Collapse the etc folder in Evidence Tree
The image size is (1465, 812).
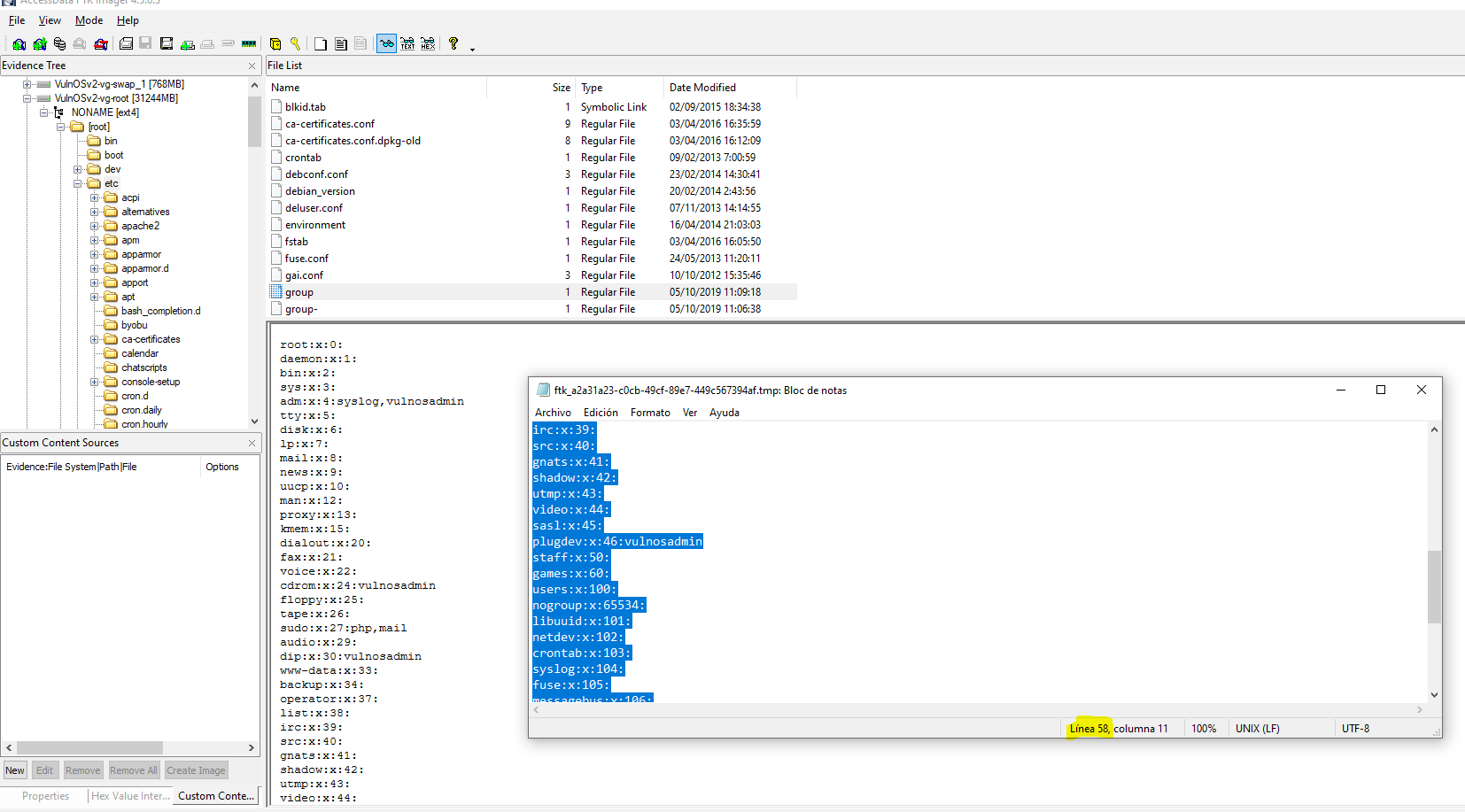click(x=78, y=184)
